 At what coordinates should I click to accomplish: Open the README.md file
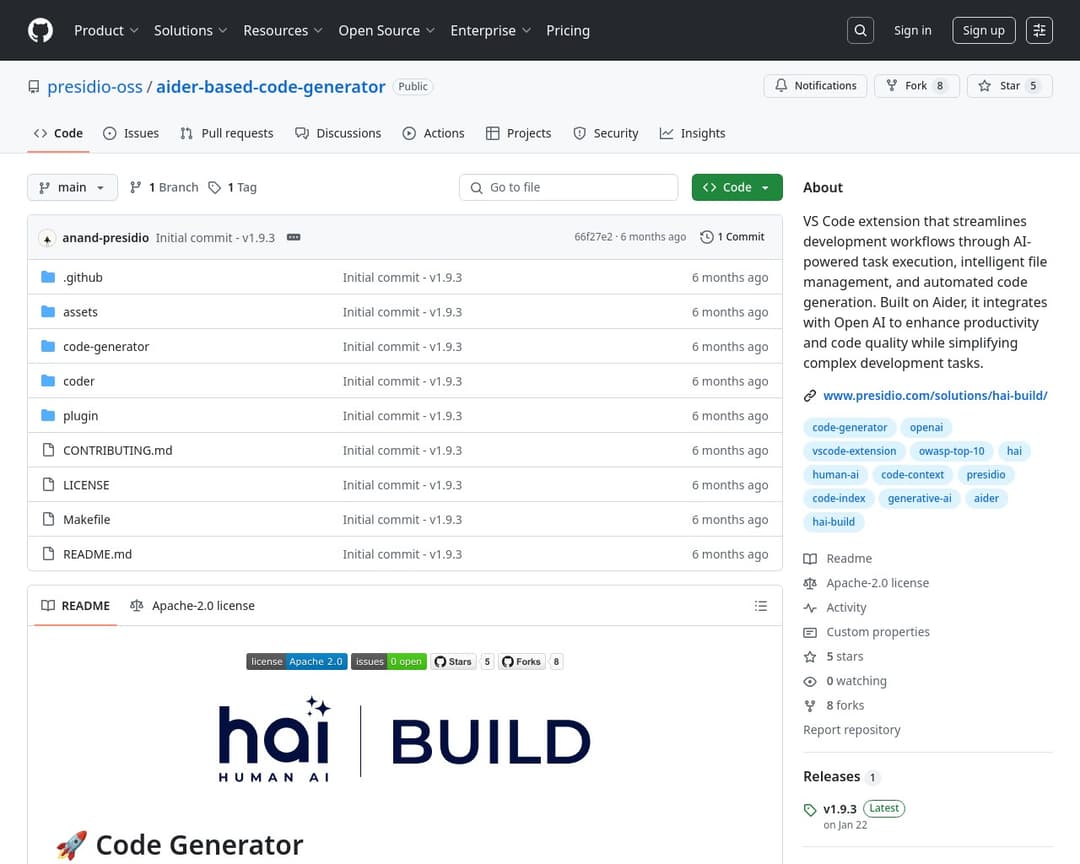point(97,554)
